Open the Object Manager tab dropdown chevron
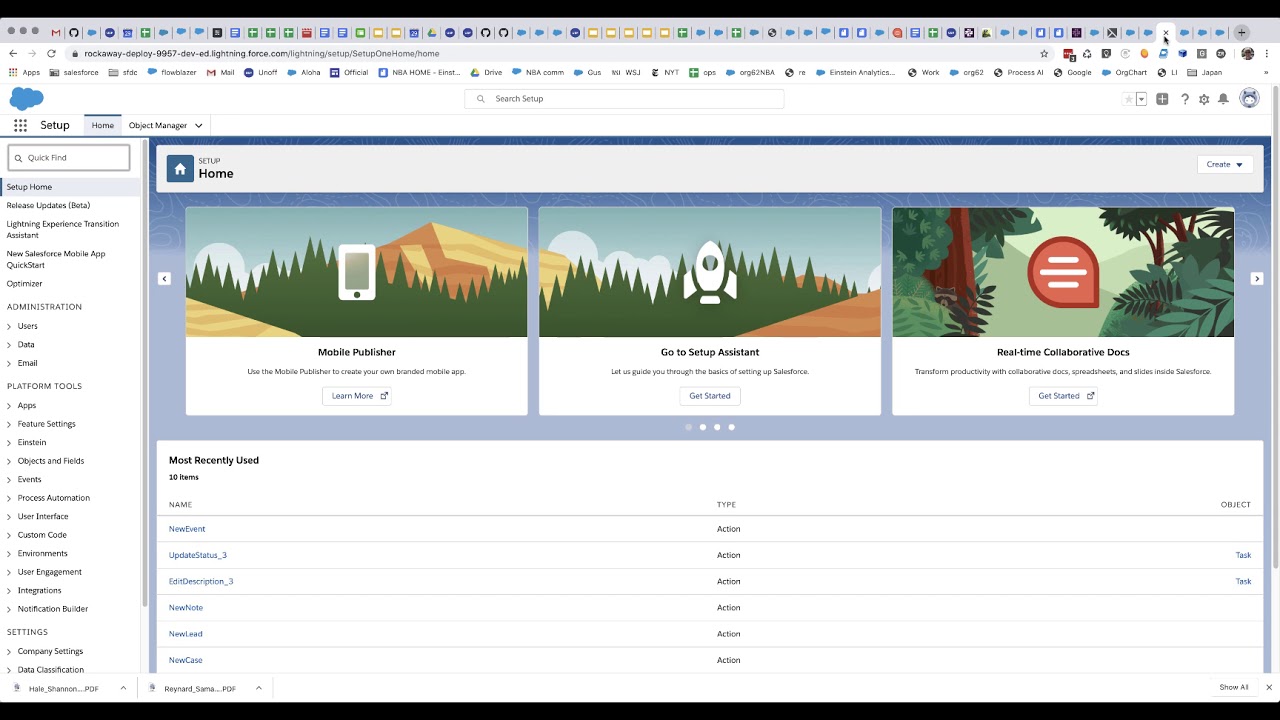Screen dimensions: 1280x720 [x=198, y=125]
